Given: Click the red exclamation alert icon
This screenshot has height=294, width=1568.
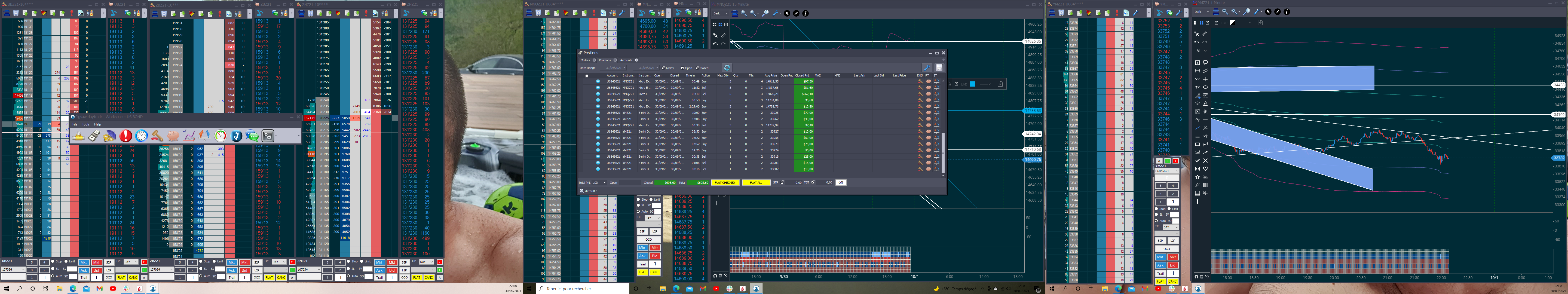Looking at the screenshot, I should pos(125,136).
